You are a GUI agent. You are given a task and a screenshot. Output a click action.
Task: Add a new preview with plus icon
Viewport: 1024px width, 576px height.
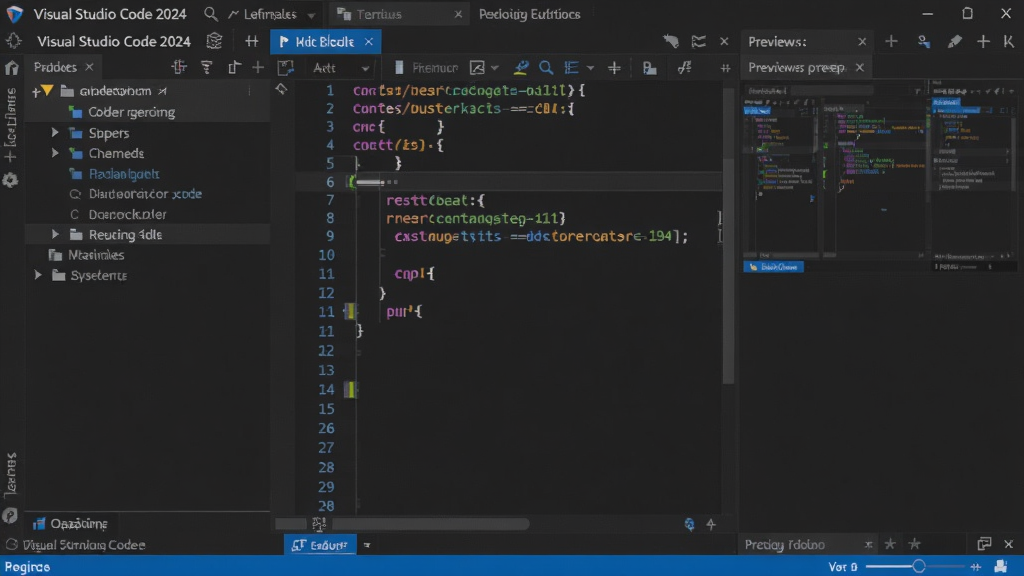[x=891, y=41]
